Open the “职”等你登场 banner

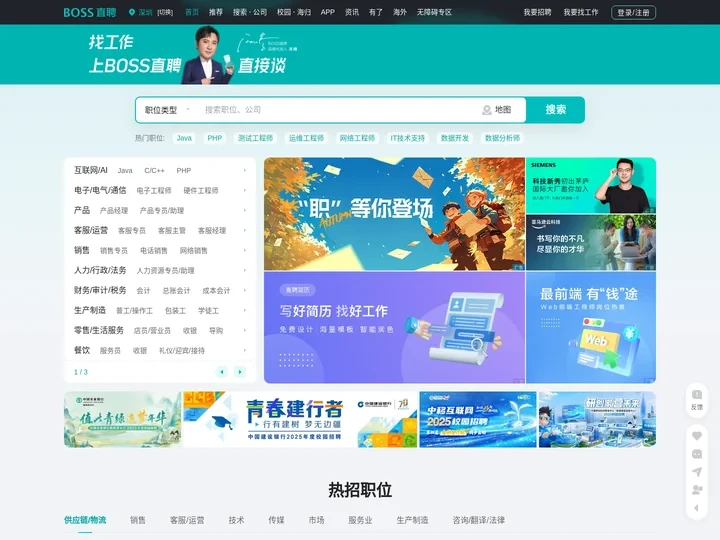pos(394,214)
